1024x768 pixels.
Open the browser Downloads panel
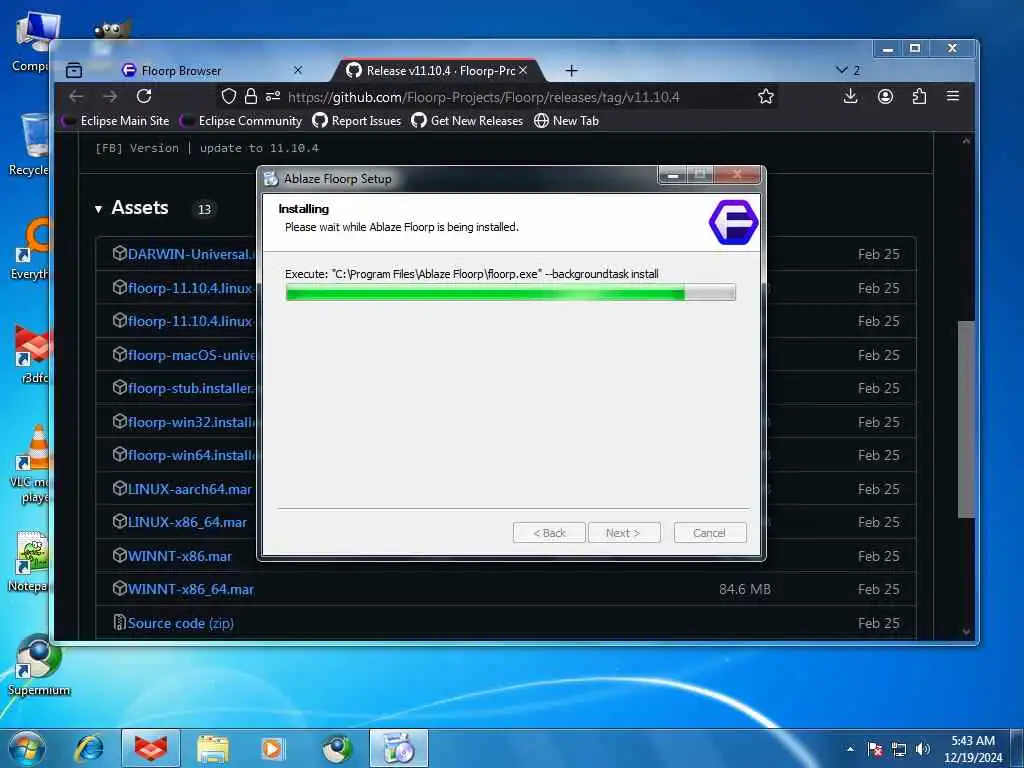[850, 97]
